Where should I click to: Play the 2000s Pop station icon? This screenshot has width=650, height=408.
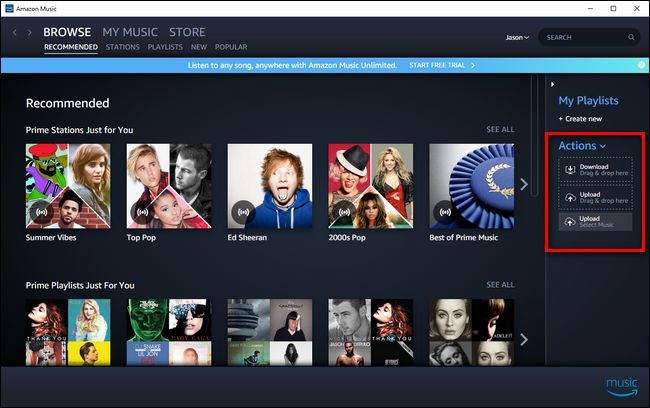[x=344, y=212]
